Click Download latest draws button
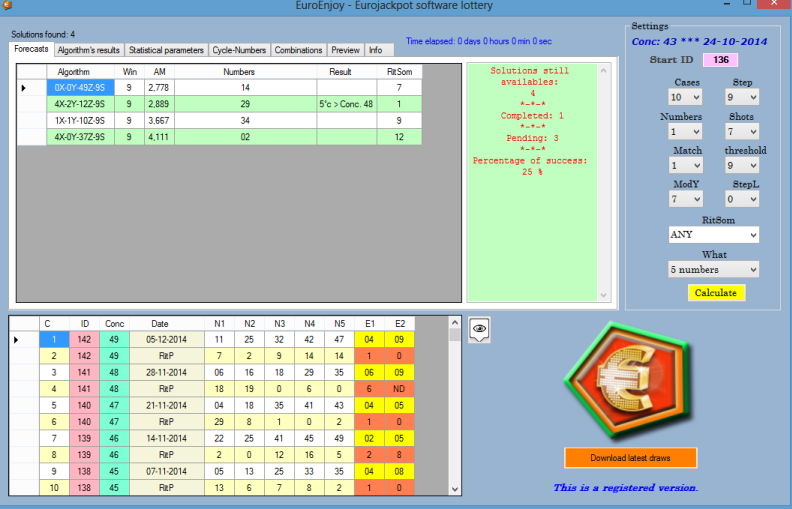This screenshot has width=792, height=509. (630, 457)
